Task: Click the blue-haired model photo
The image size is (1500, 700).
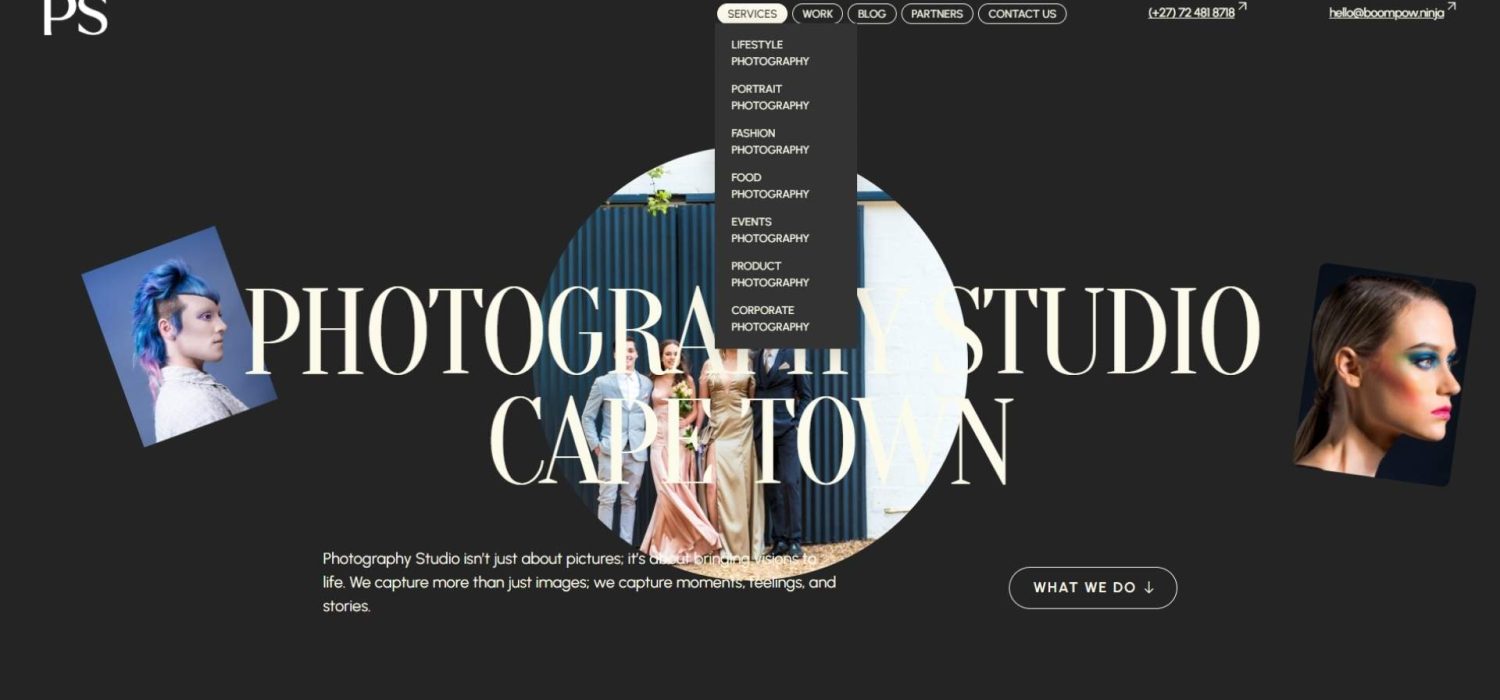Action: point(178,336)
